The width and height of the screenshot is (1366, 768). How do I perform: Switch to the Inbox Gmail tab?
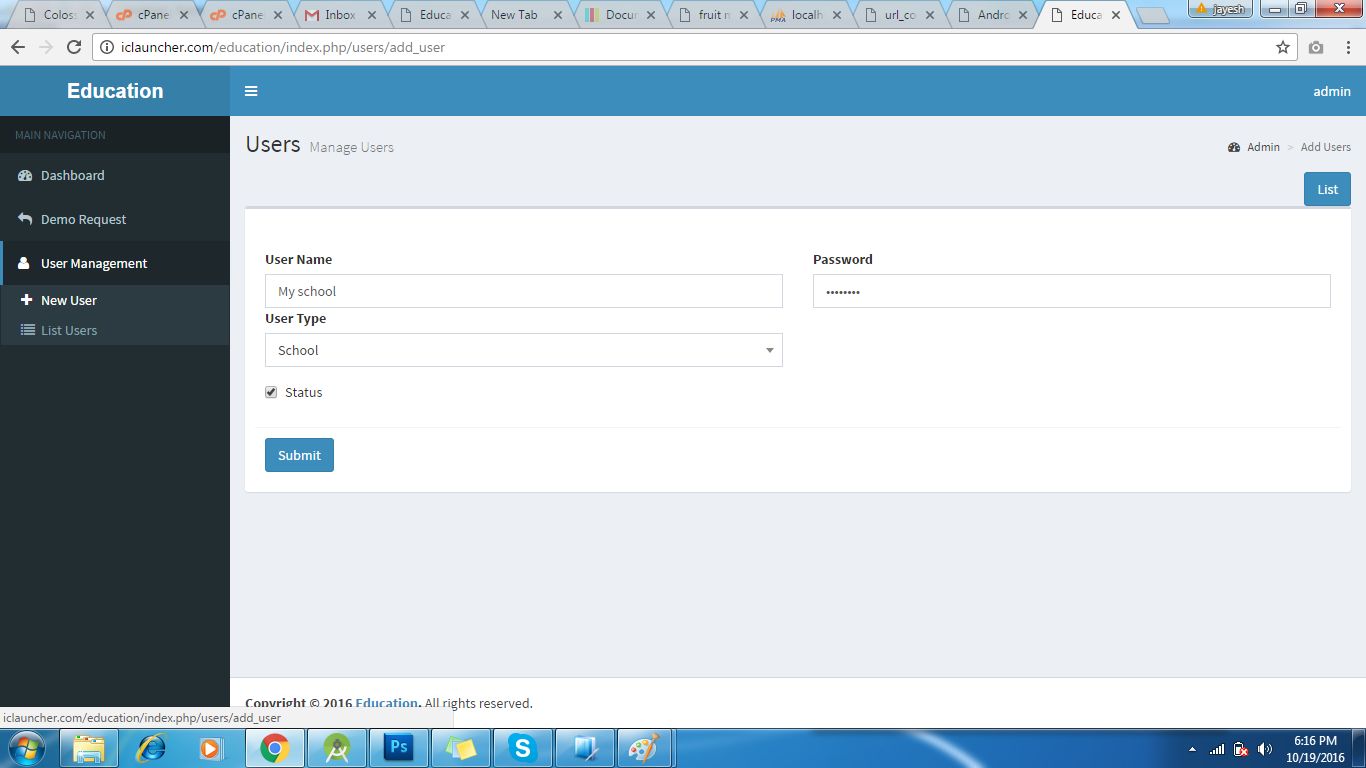340,15
